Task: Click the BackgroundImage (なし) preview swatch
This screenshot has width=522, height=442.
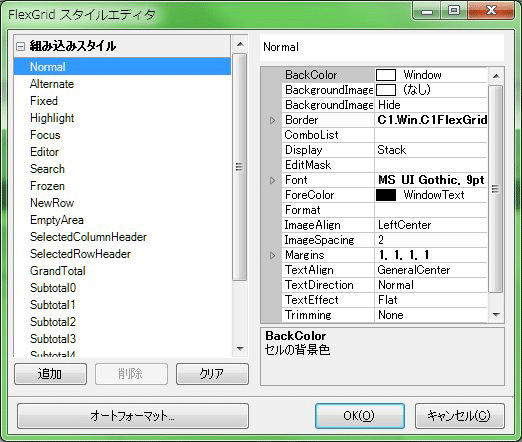Action: [386, 90]
